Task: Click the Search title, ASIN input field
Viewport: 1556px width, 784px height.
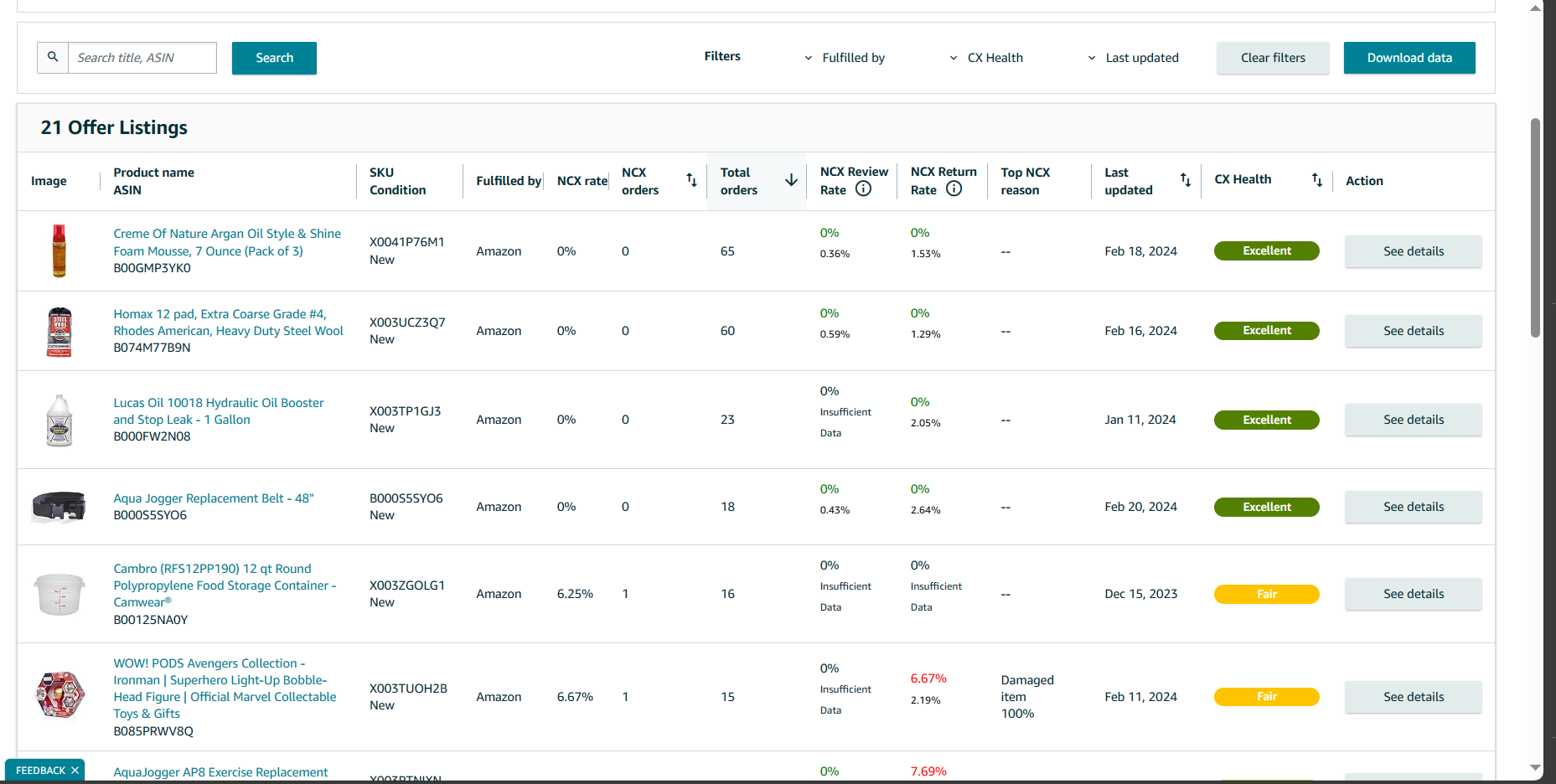Action: (142, 58)
